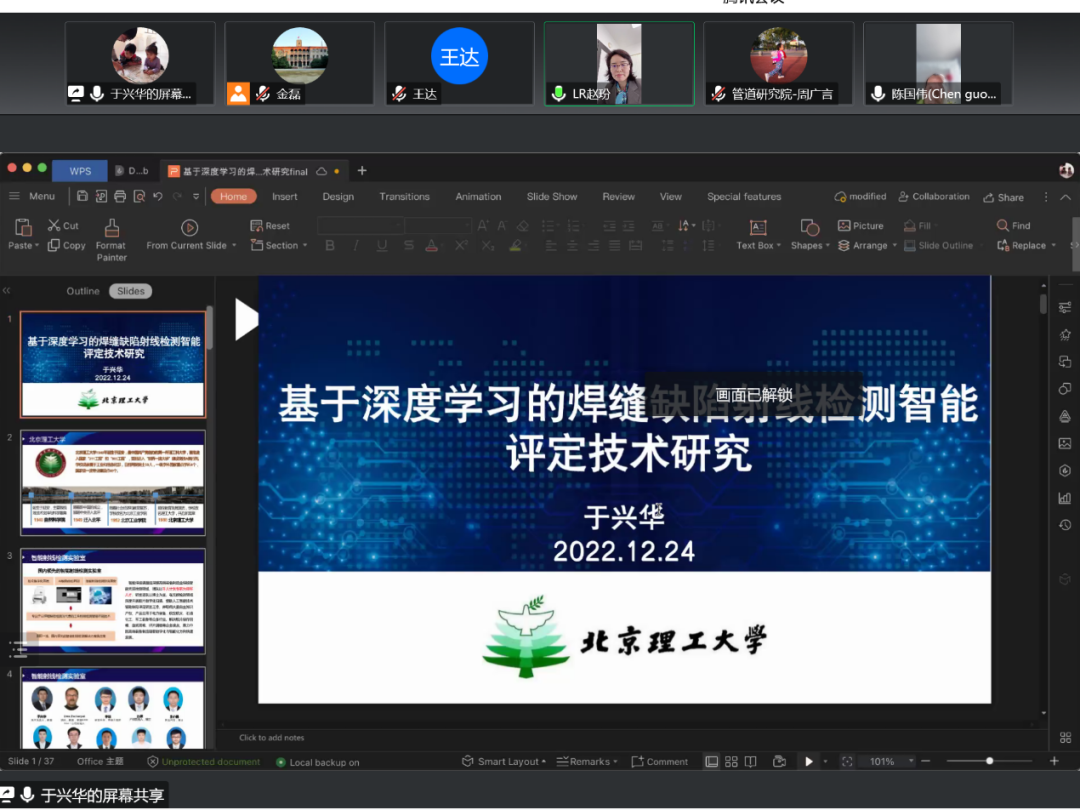1080x810 pixels.
Task: Adjust the zoom slider handle
Action: tap(989, 761)
